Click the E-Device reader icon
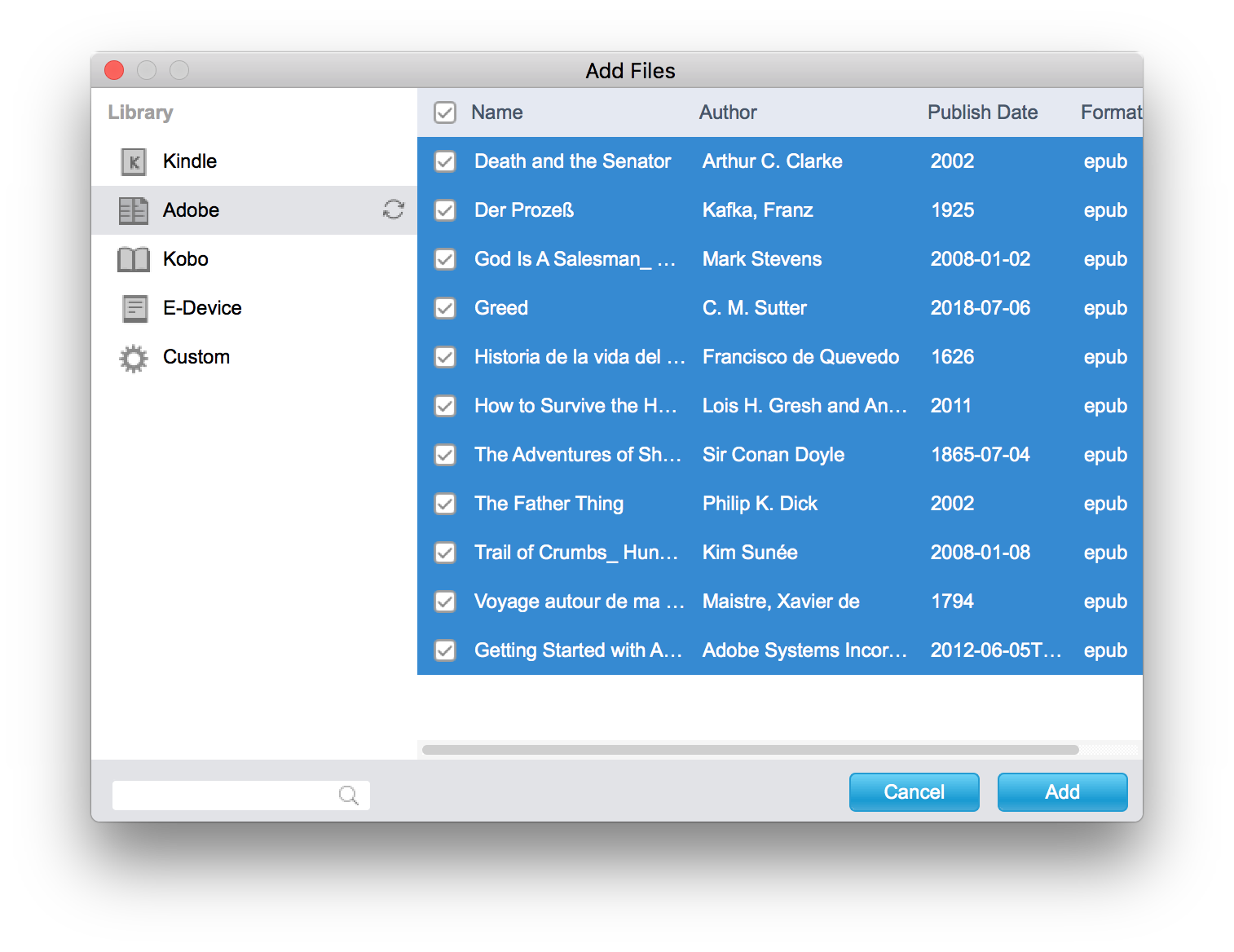Screen dimensions: 1234x952 (134, 308)
